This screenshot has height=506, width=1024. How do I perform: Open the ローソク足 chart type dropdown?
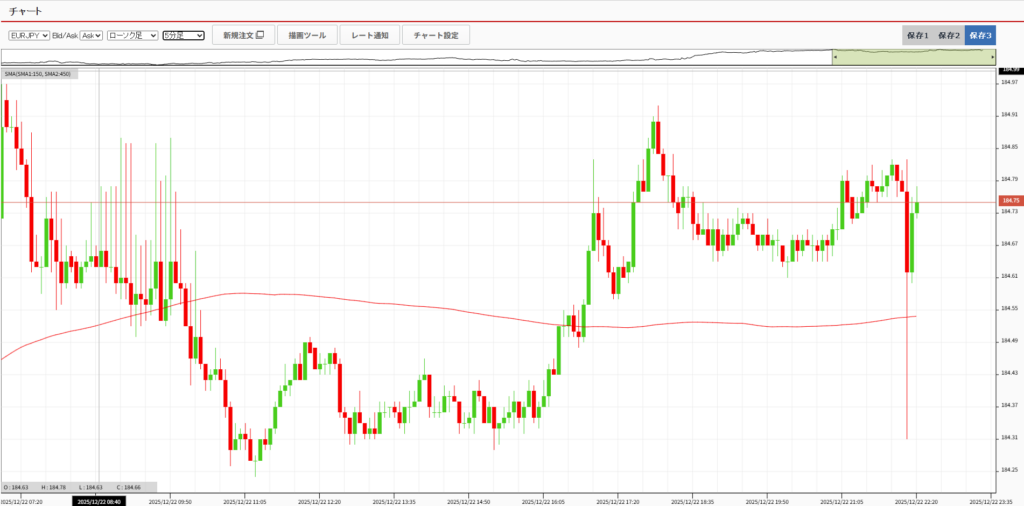(x=132, y=35)
